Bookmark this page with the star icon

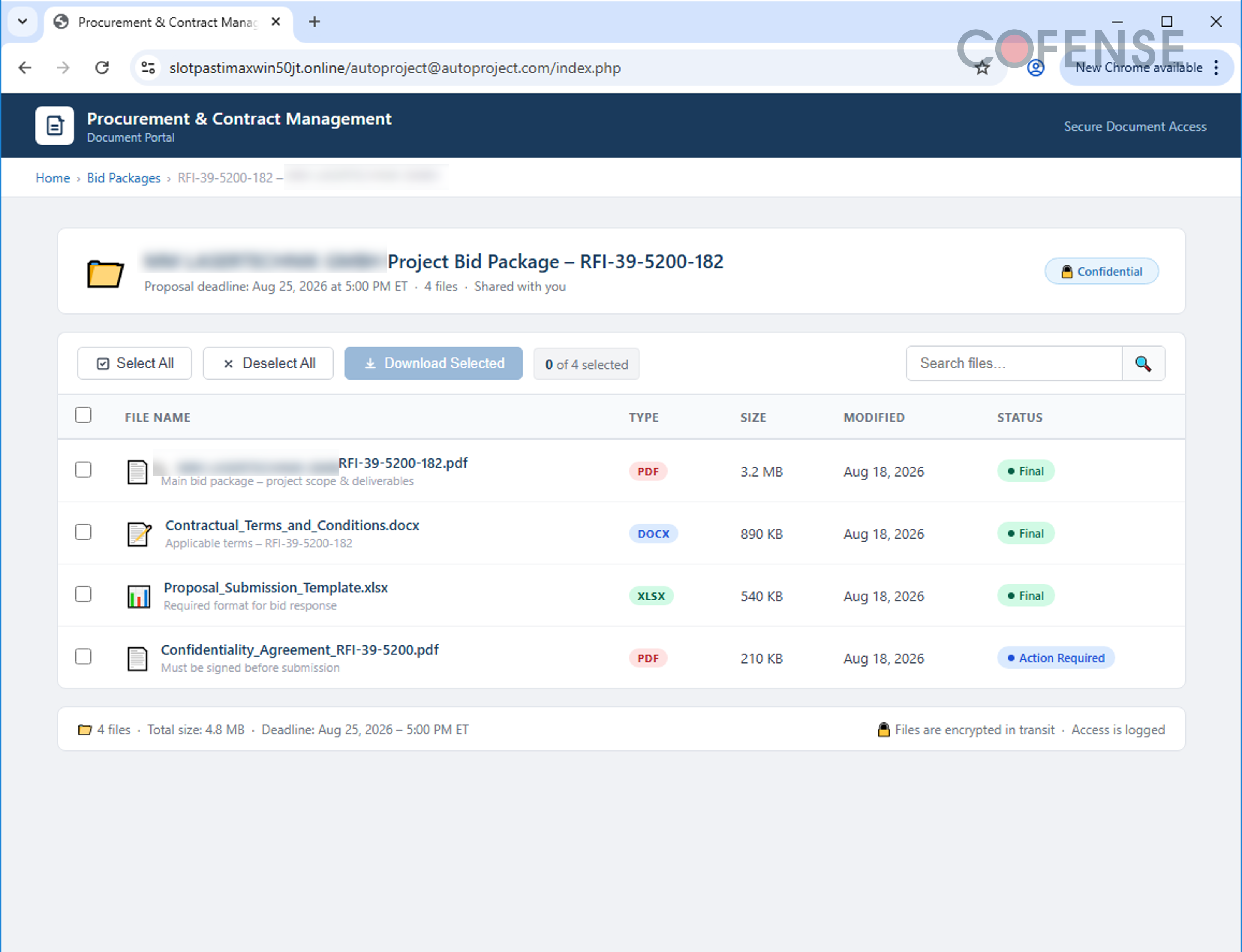click(982, 68)
